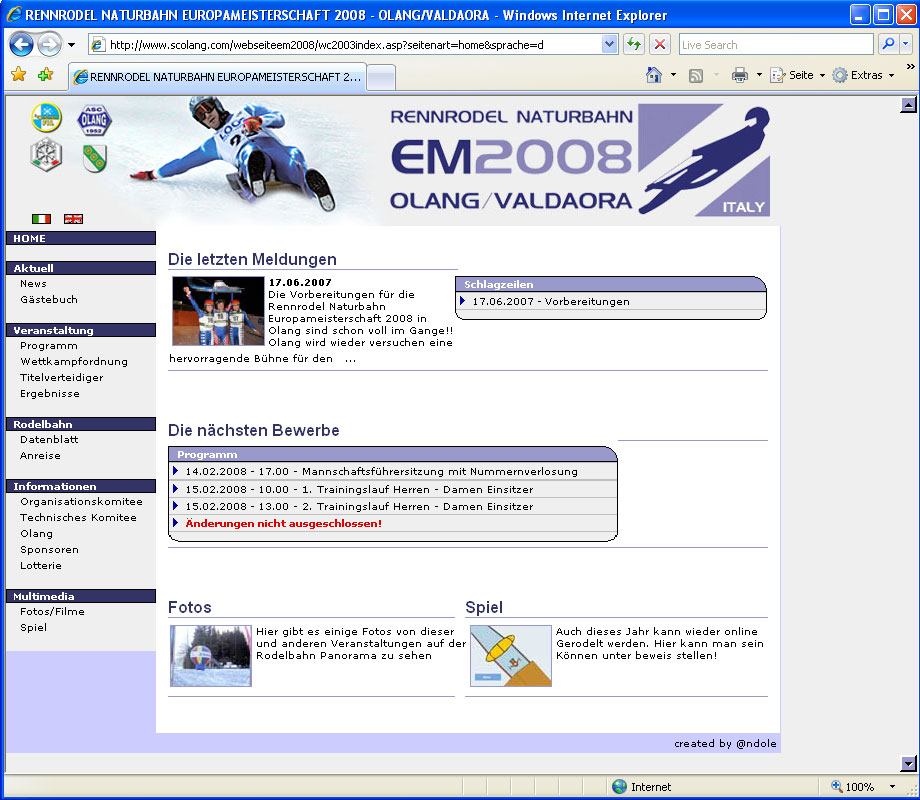Open the Organisationskomitee link
The image size is (920, 800).
click(82, 501)
